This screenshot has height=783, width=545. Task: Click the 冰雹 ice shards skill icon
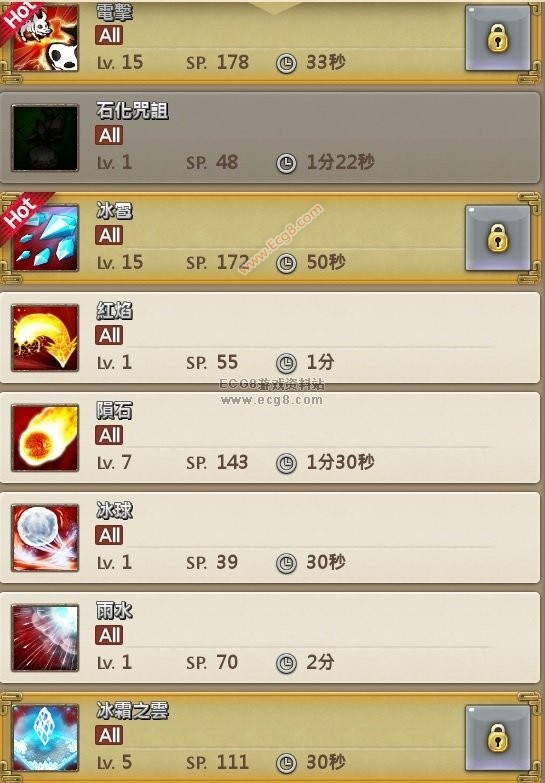coord(45,238)
